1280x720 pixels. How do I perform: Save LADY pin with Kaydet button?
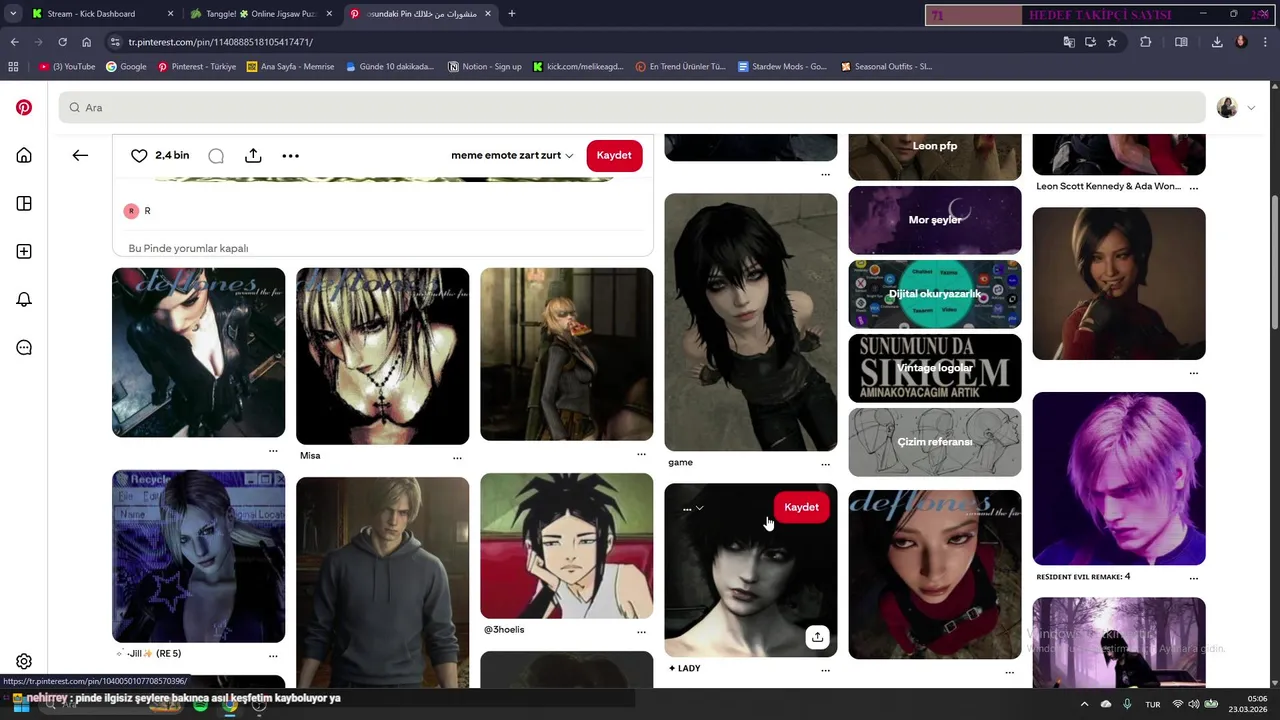point(801,507)
